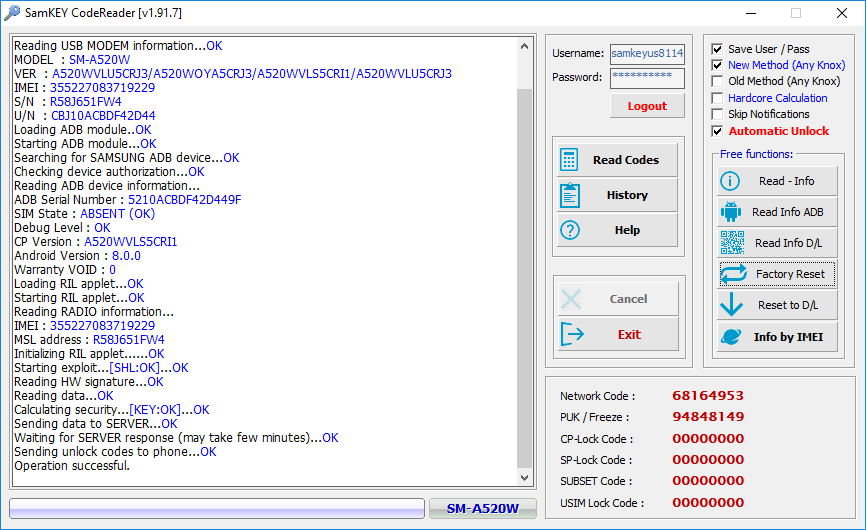Uncheck the Save User / Pass checkbox
Image resolution: width=866 pixels, height=530 pixels.
pyautogui.click(x=717, y=49)
